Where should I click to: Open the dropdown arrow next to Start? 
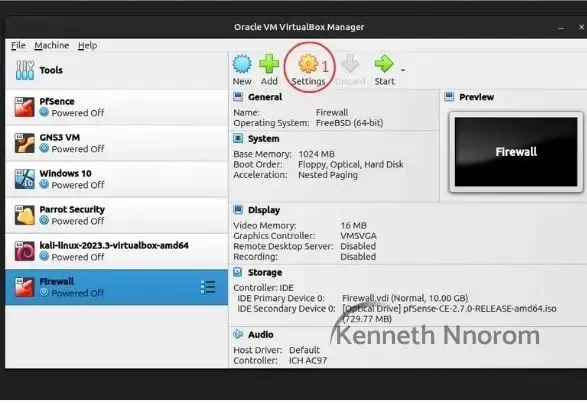click(403, 70)
